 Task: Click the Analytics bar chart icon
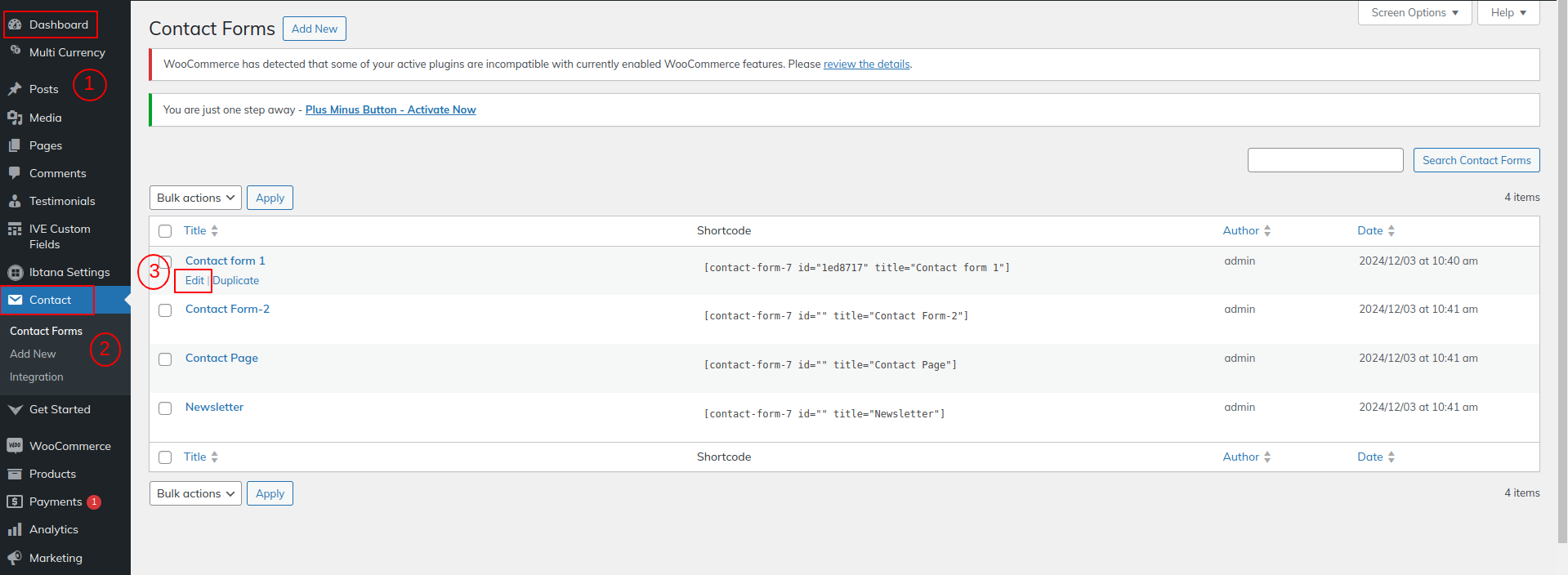[x=15, y=529]
